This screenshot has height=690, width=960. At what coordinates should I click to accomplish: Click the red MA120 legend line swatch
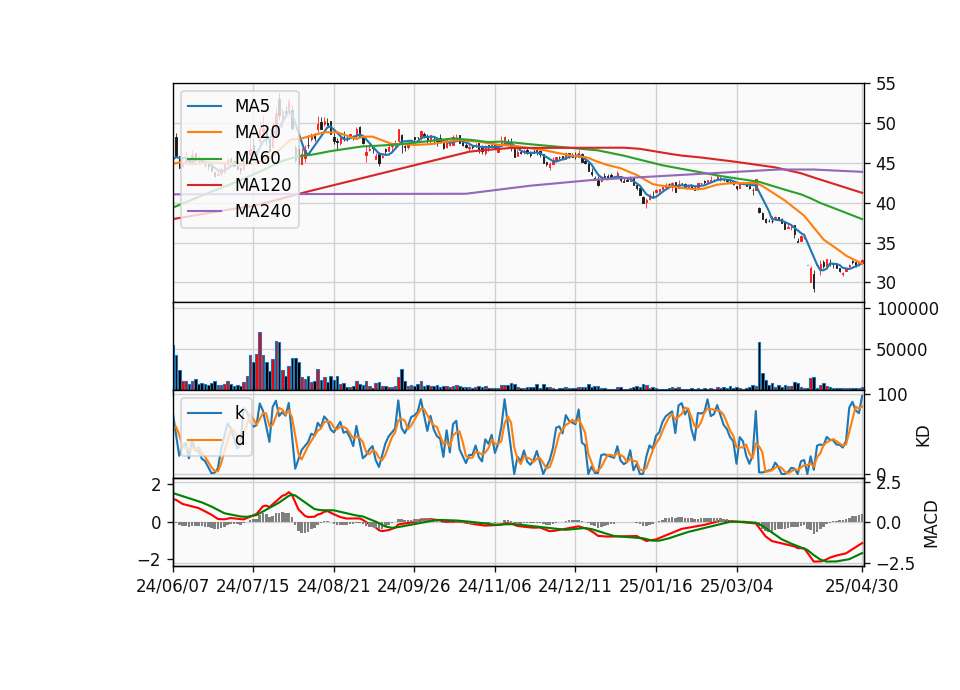pyautogui.click(x=204, y=184)
